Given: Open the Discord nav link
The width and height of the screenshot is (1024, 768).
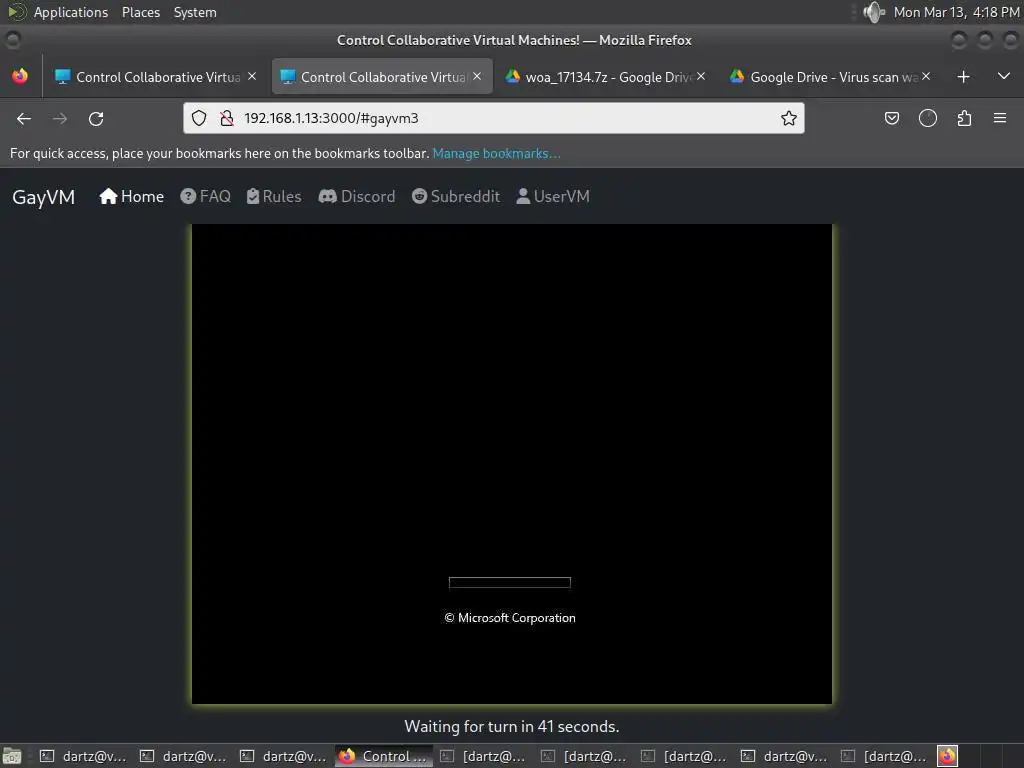Looking at the screenshot, I should [x=357, y=197].
